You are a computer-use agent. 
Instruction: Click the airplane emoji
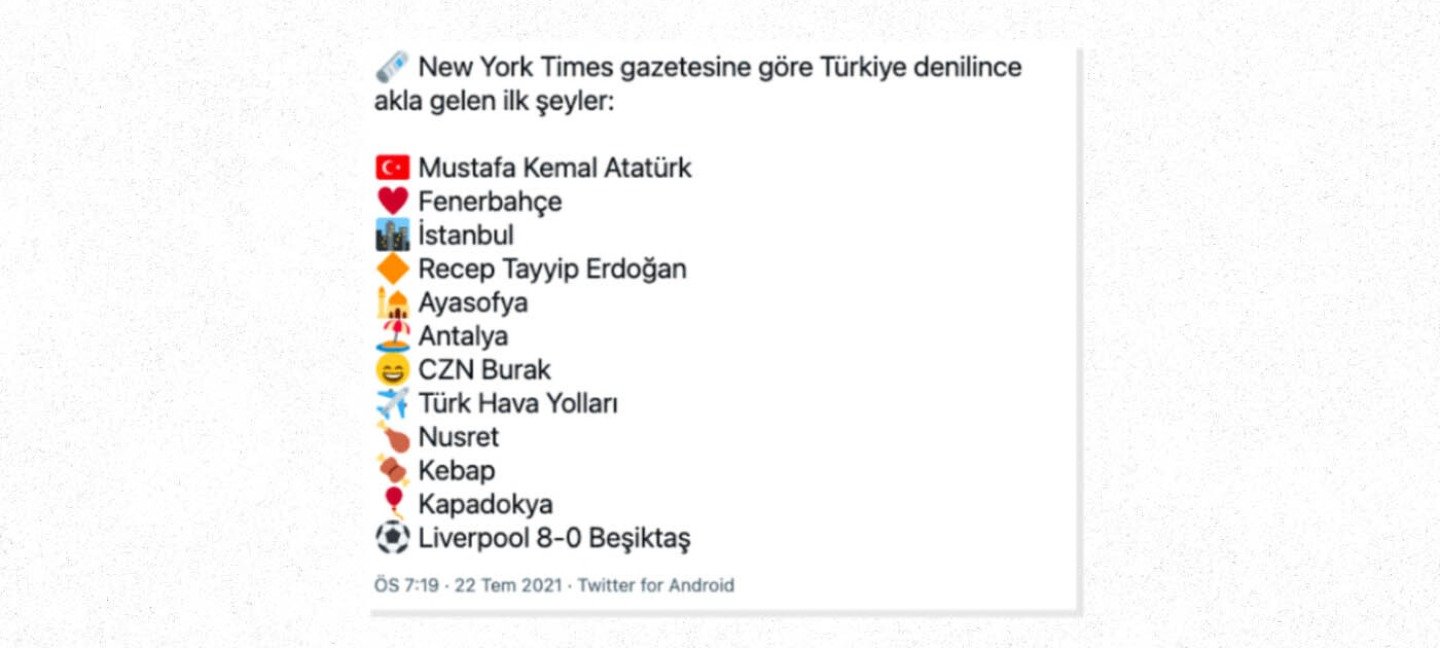[392, 403]
